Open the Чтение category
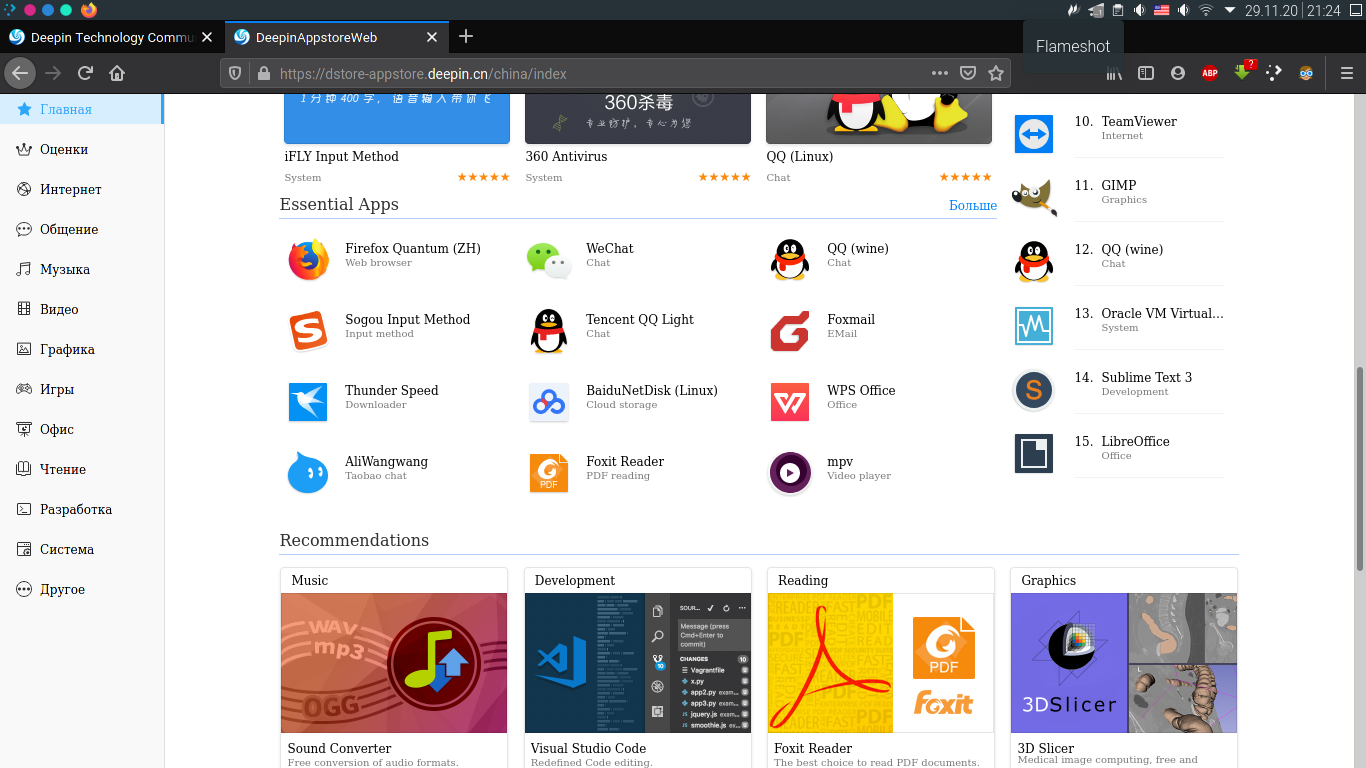The image size is (1366, 768). click(81, 469)
